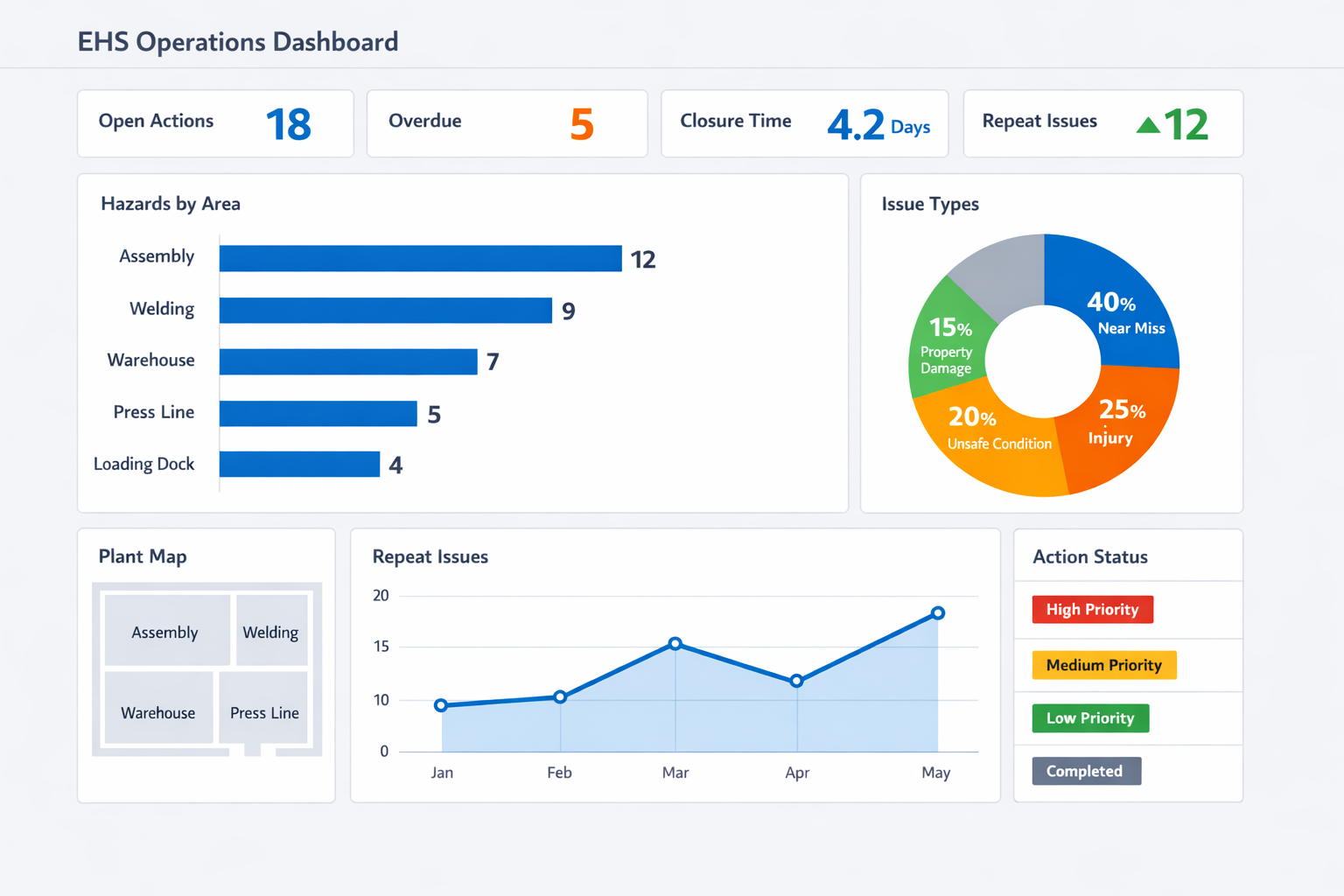Click the Press Line bar with value 5
Screen dimensions: 1344x896
pyautogui.click(x=318, y=413)
